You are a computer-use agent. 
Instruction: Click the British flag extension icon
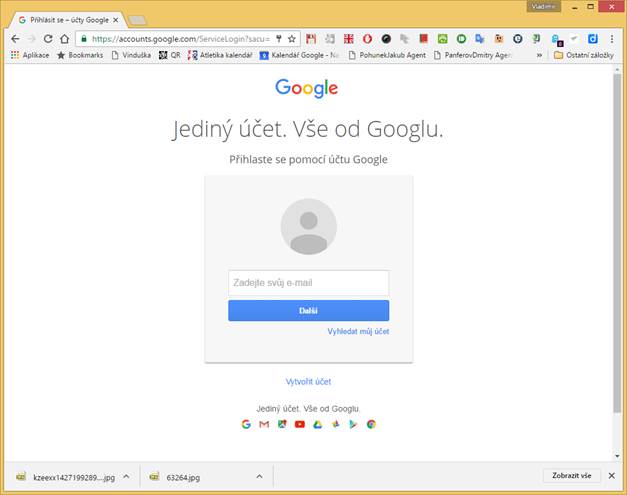[349, 39]
